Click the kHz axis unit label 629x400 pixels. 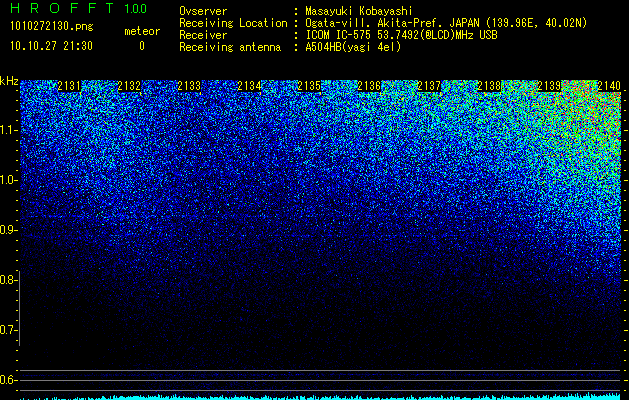coord(9,81)
